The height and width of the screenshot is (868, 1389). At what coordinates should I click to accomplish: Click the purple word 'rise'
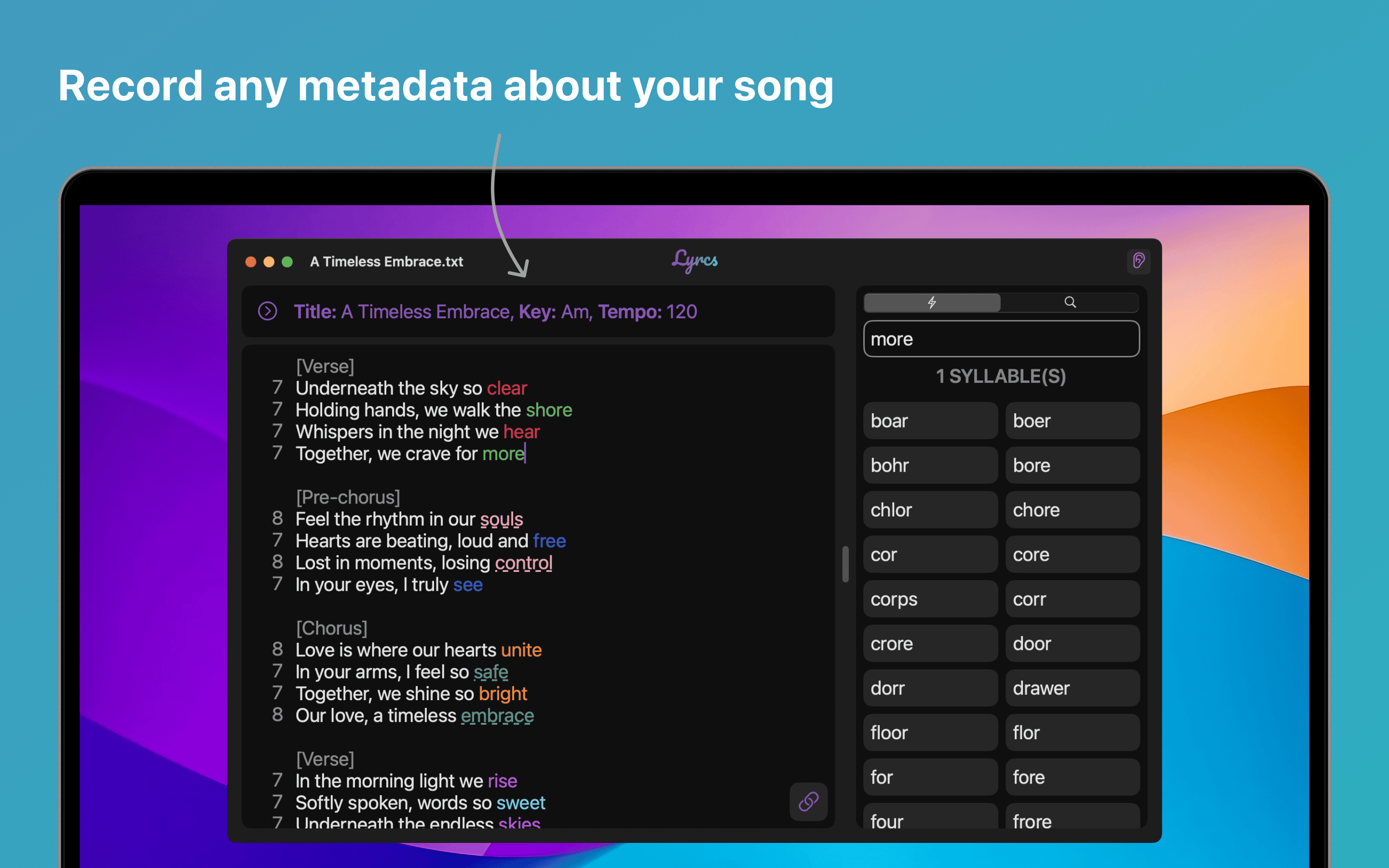click(x=502, y=781)
